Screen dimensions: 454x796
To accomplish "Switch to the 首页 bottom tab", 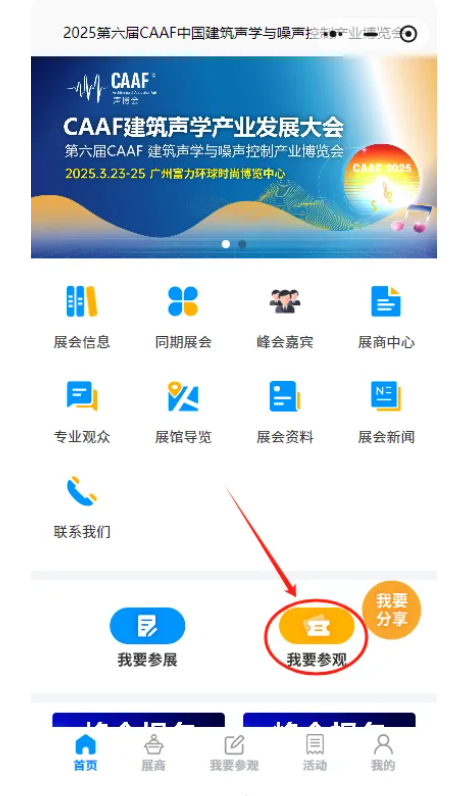I will pos(85,752).
